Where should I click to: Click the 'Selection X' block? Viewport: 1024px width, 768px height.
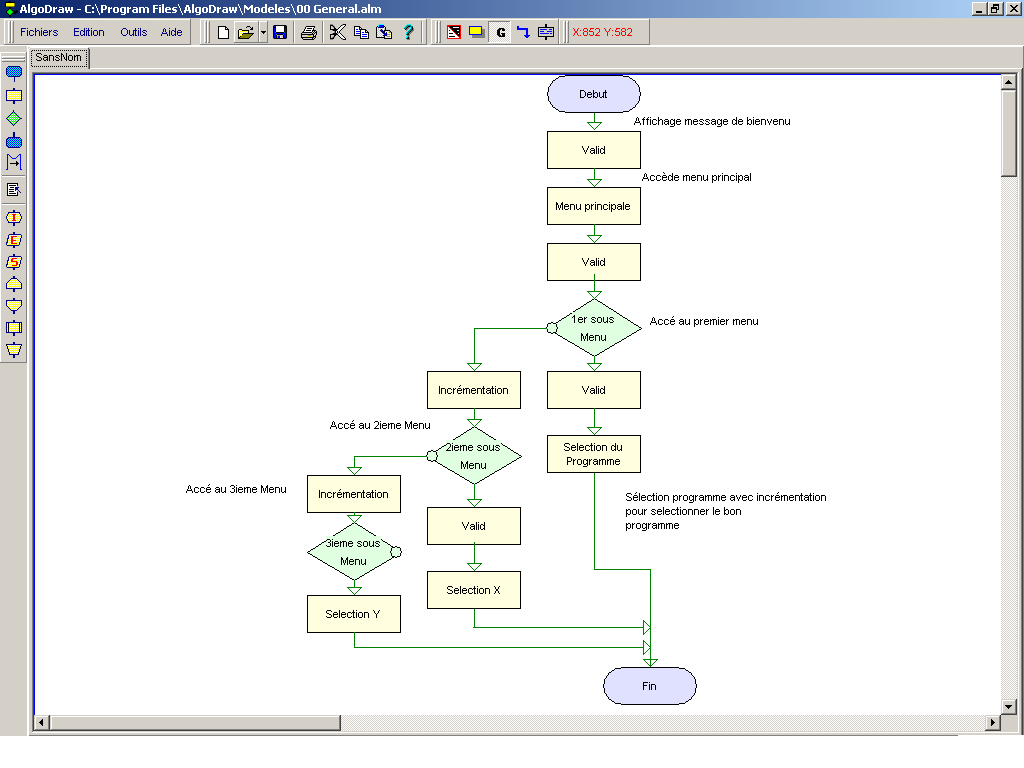click(474, 590)
